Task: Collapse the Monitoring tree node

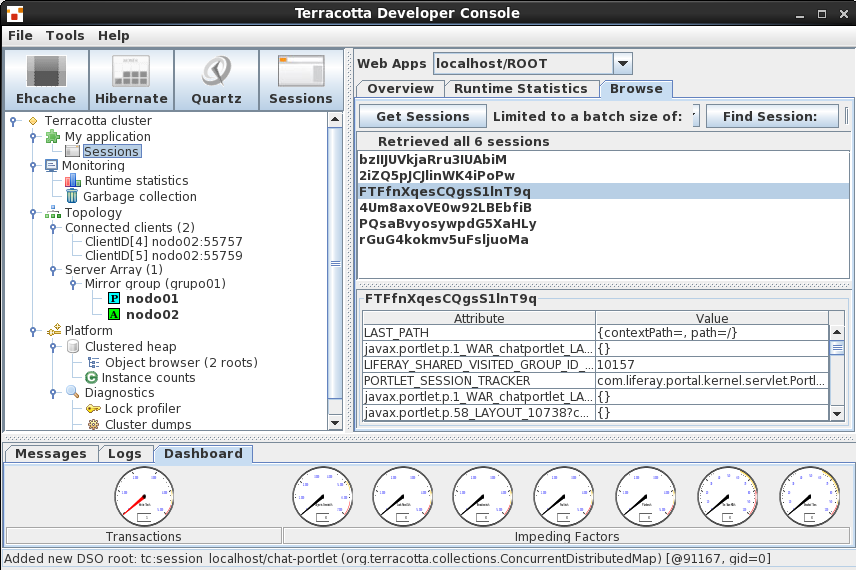Action: 33,165
